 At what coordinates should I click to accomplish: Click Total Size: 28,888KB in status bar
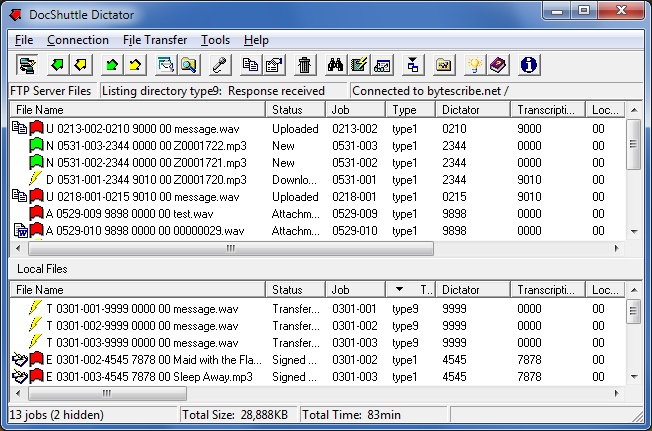point(235,415)
